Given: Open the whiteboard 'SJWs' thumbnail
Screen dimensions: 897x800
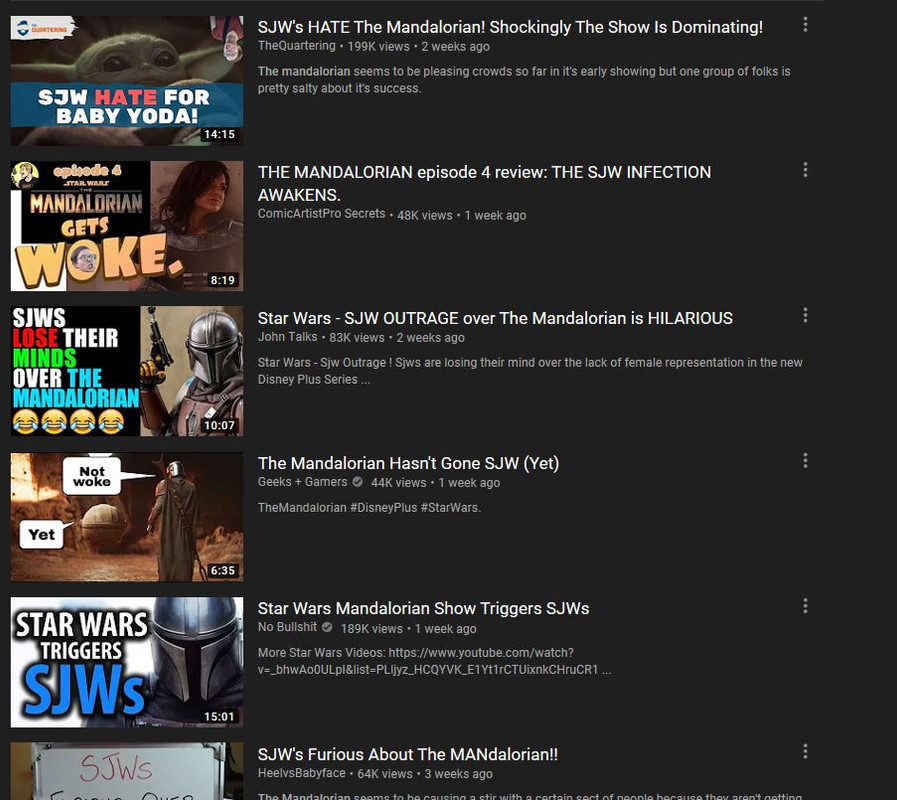Looking at the screenshot, I should pyautogui.click(x=127, y=771).
